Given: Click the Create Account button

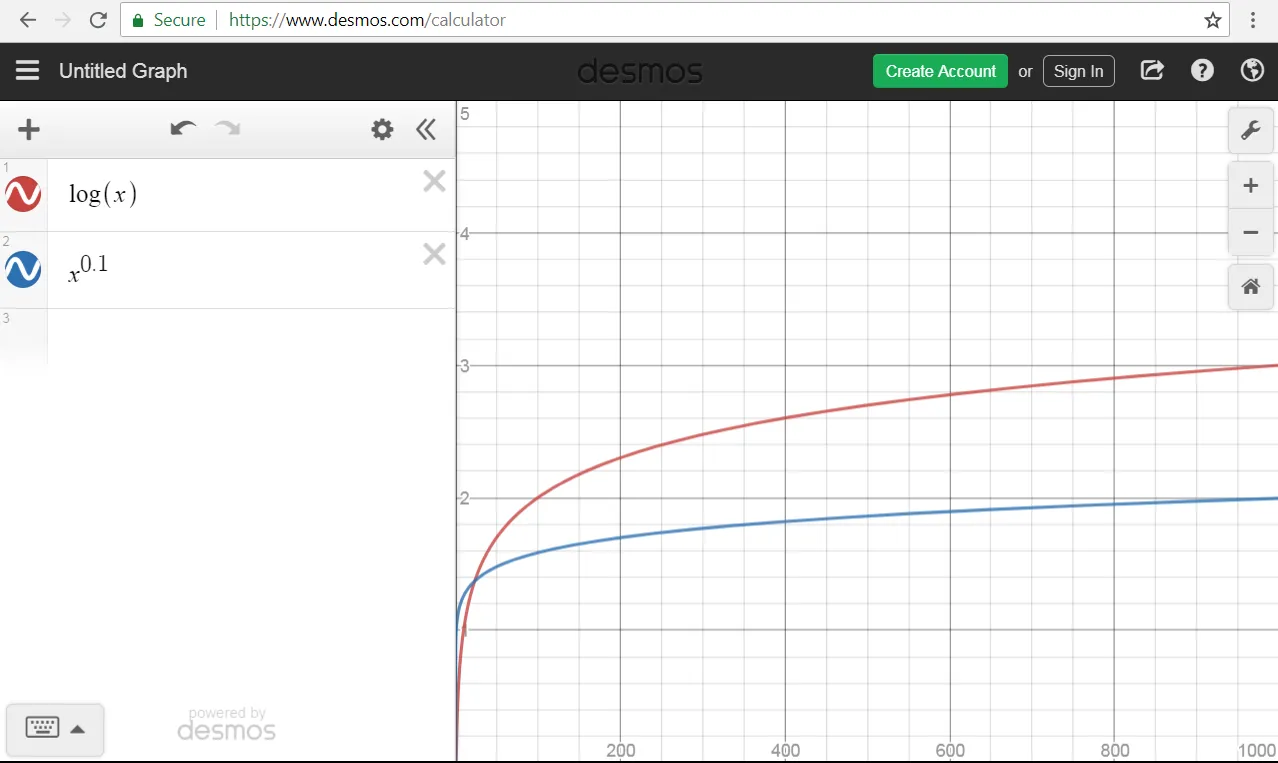Looking at the screenshot, I should pyautogui.click(x=940, y=71).
